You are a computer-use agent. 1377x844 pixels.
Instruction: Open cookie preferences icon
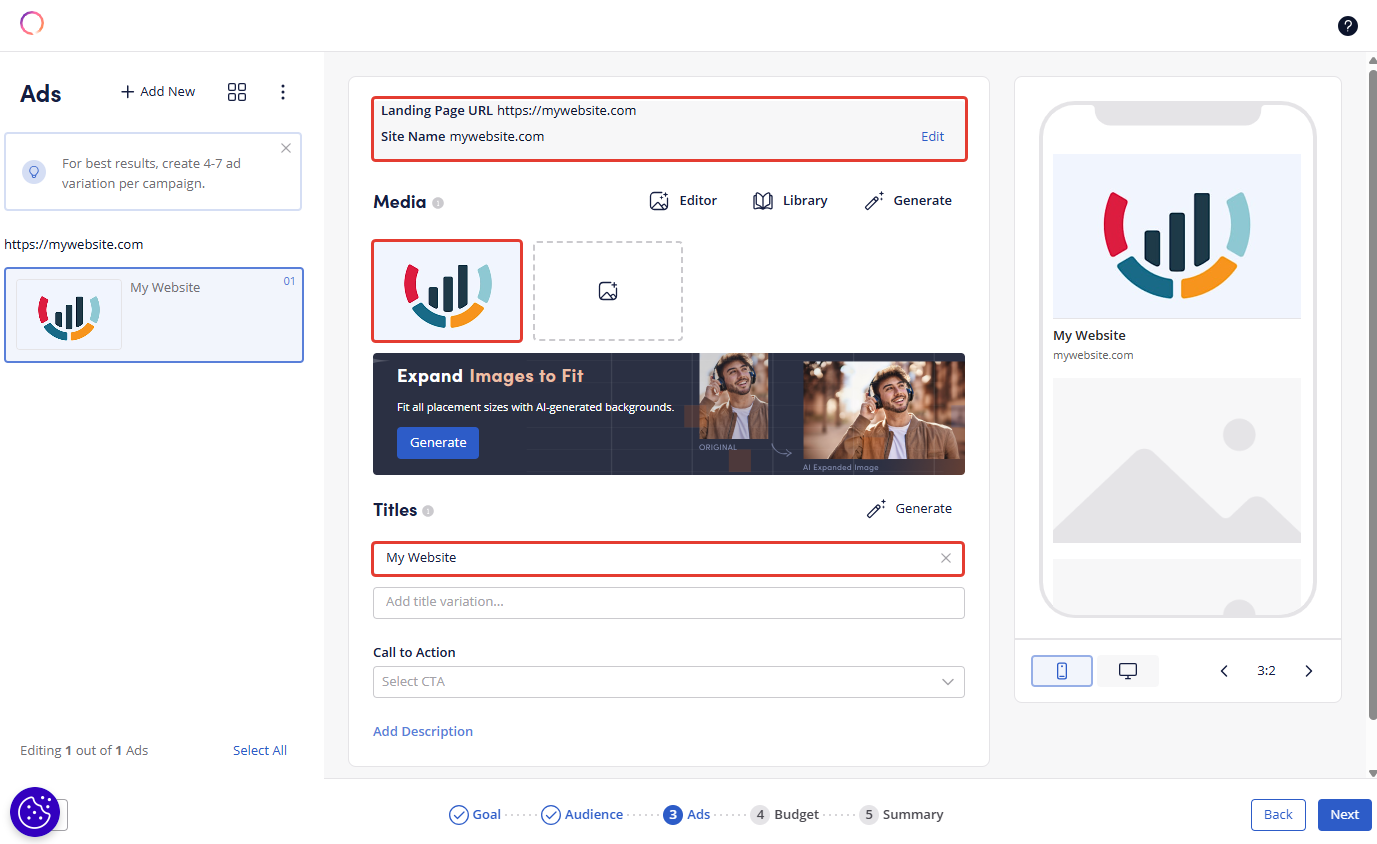pyautogui.click(x=35, y=811)
